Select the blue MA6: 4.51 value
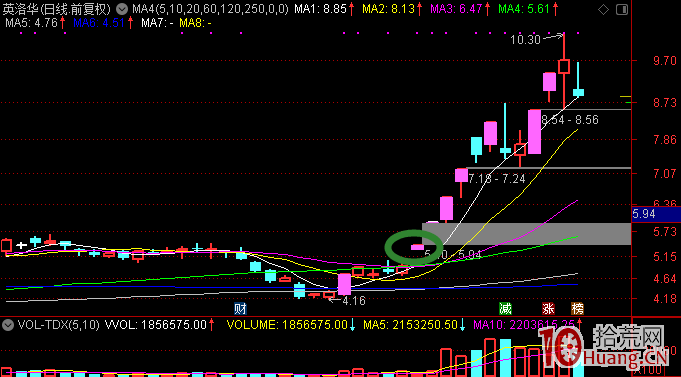 (99, 23)
